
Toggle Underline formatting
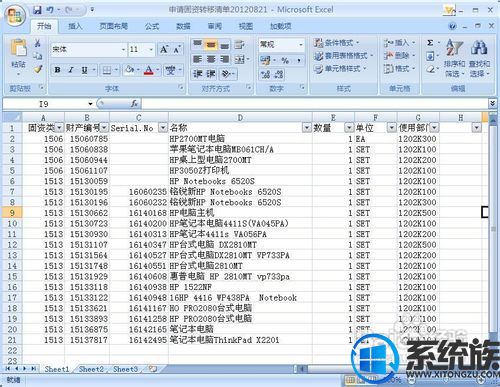[84, 70]
